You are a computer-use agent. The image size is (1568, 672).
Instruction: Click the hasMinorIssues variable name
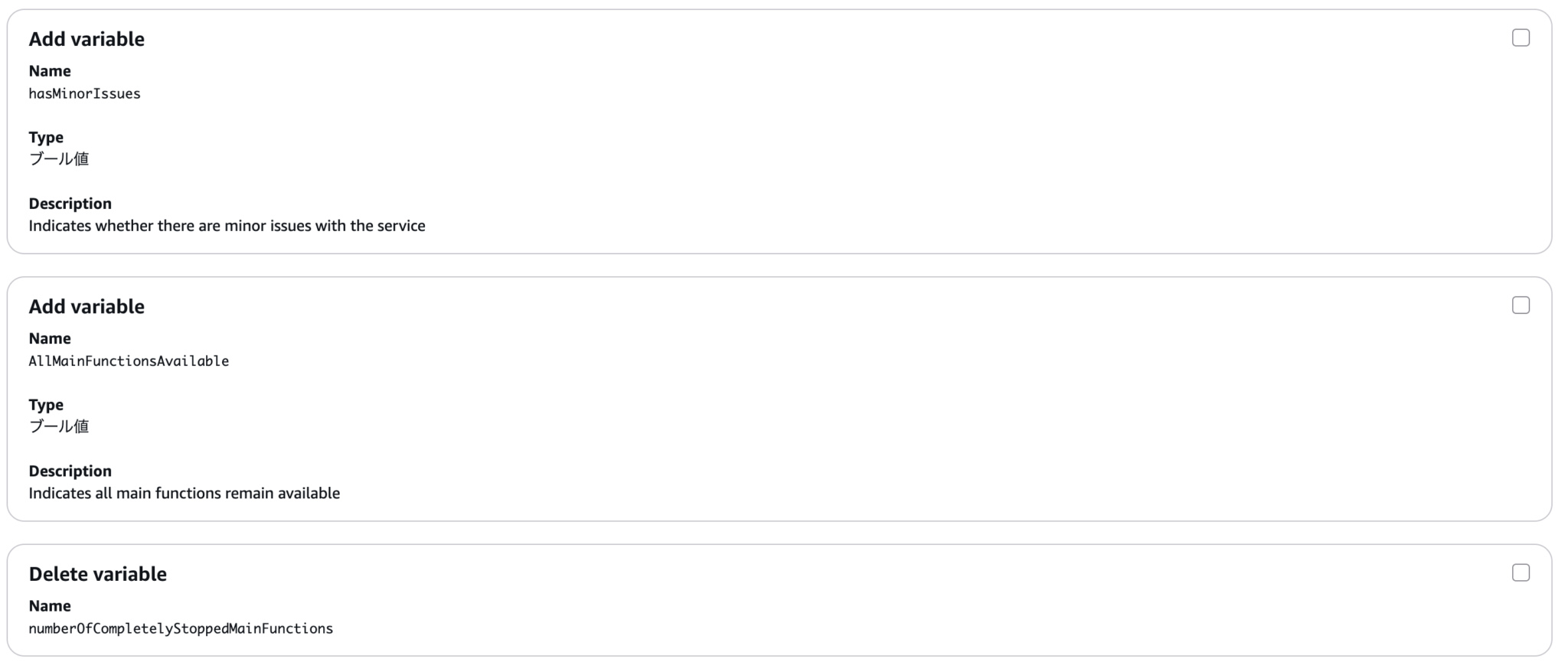85,94
